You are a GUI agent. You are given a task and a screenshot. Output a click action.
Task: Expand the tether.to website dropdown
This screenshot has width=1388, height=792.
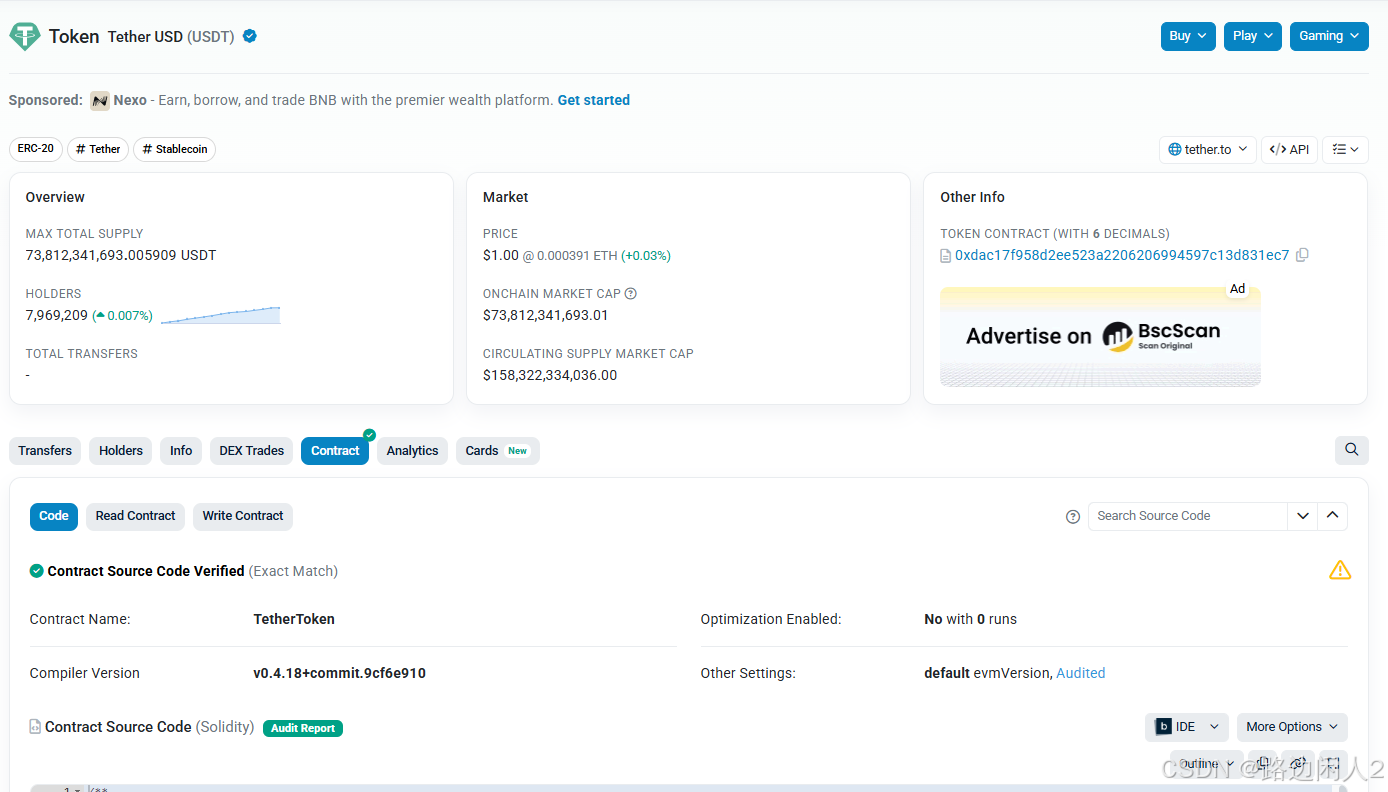[1208, 150]
